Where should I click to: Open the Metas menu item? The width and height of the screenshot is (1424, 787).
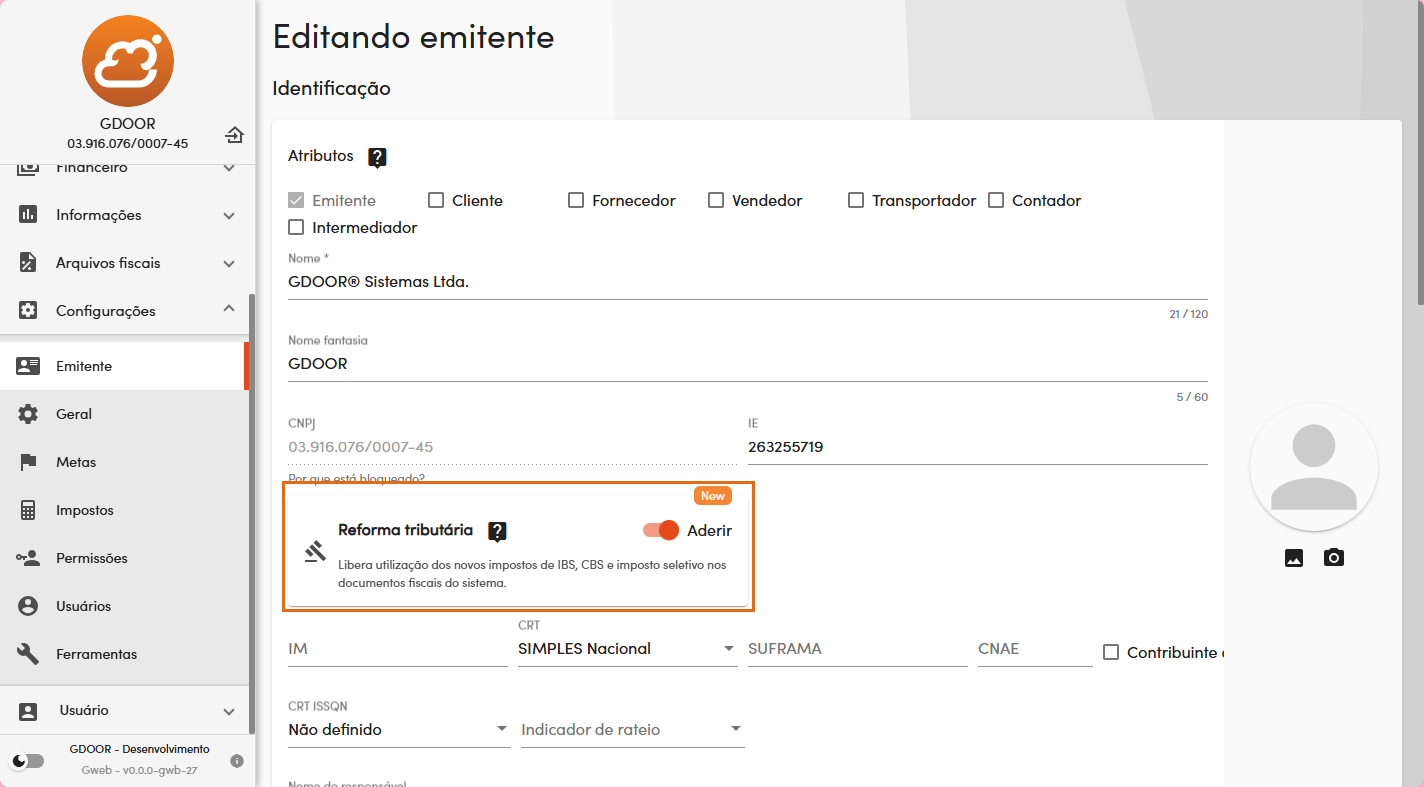point(124,462)
